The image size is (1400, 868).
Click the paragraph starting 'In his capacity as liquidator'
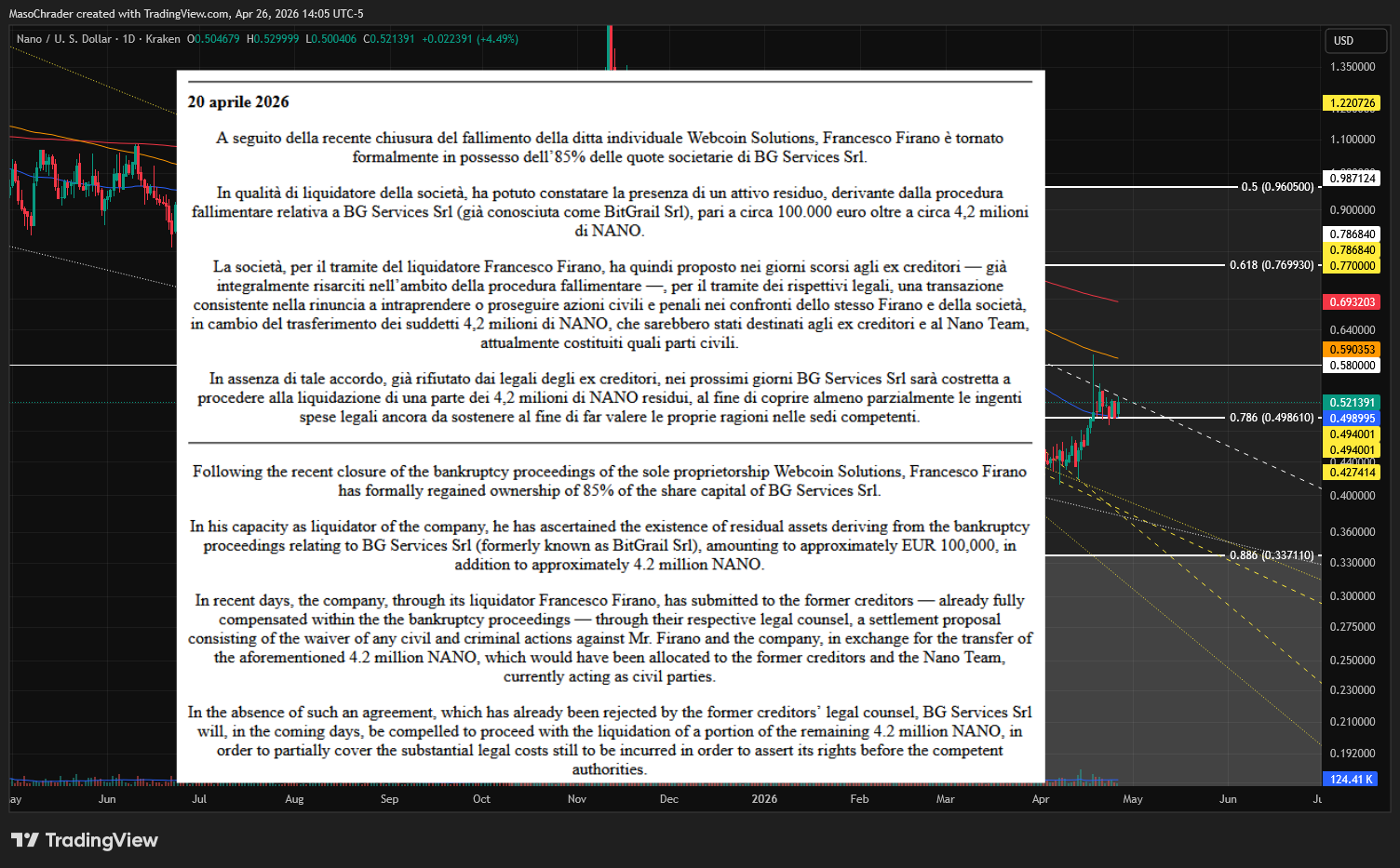610,545
